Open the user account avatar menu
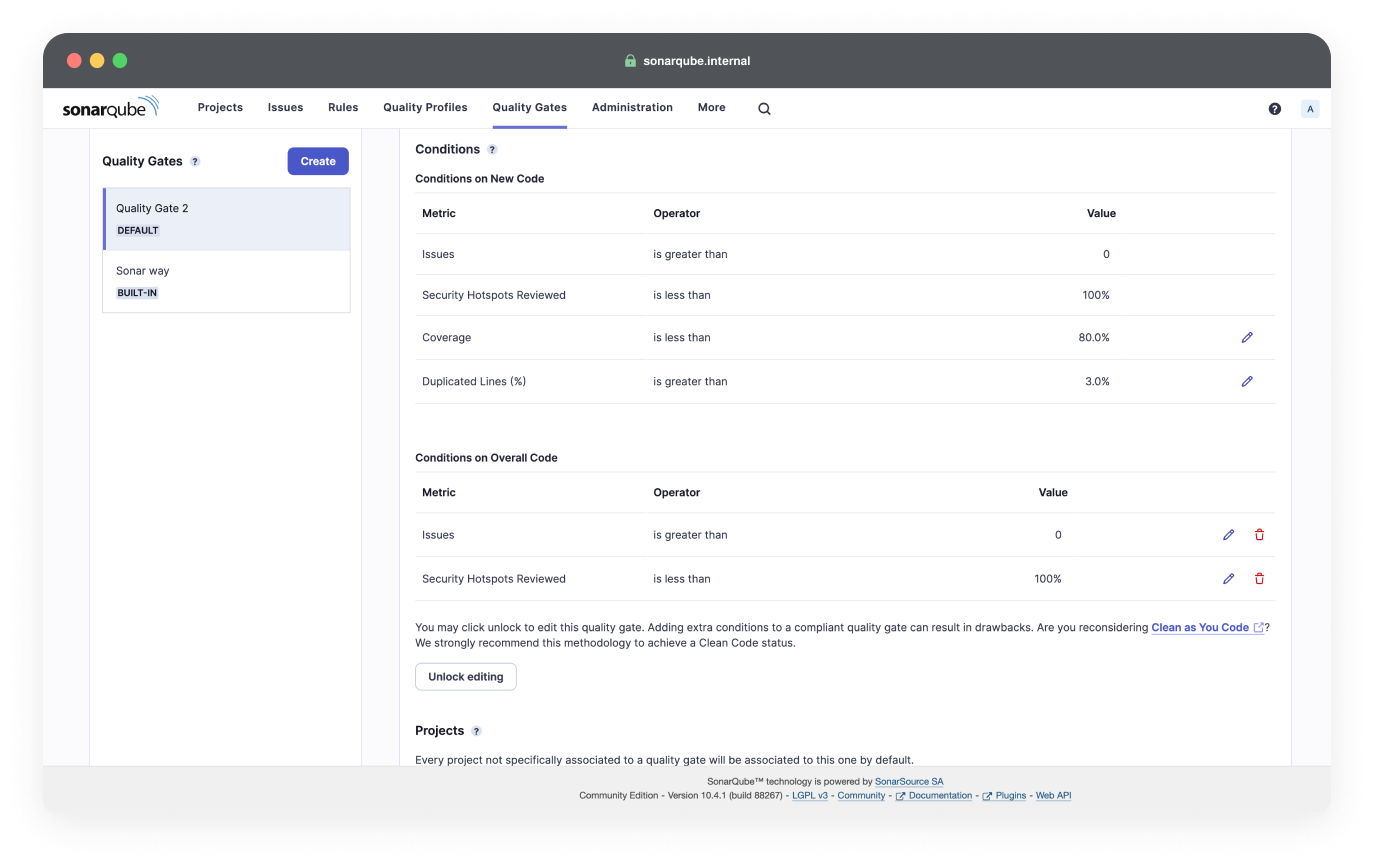Screen dimensions: 1374x865 (1310, 107)
